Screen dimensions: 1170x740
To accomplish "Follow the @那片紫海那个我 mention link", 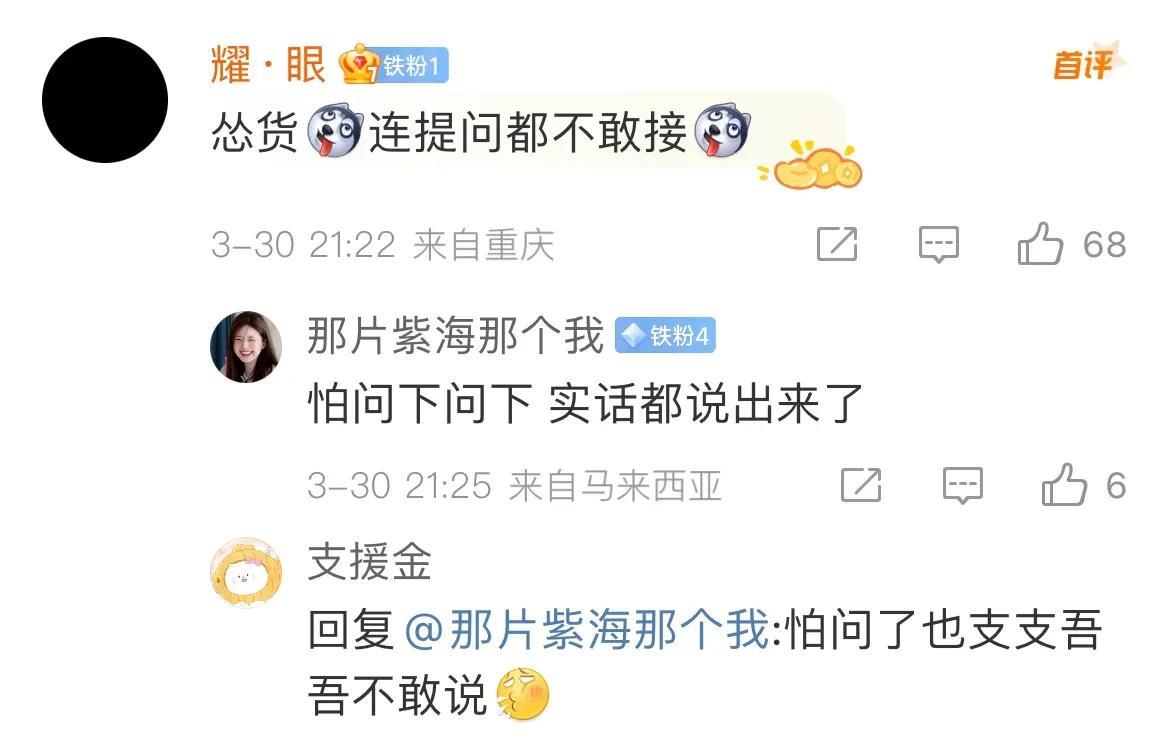I will click(586, 629).
